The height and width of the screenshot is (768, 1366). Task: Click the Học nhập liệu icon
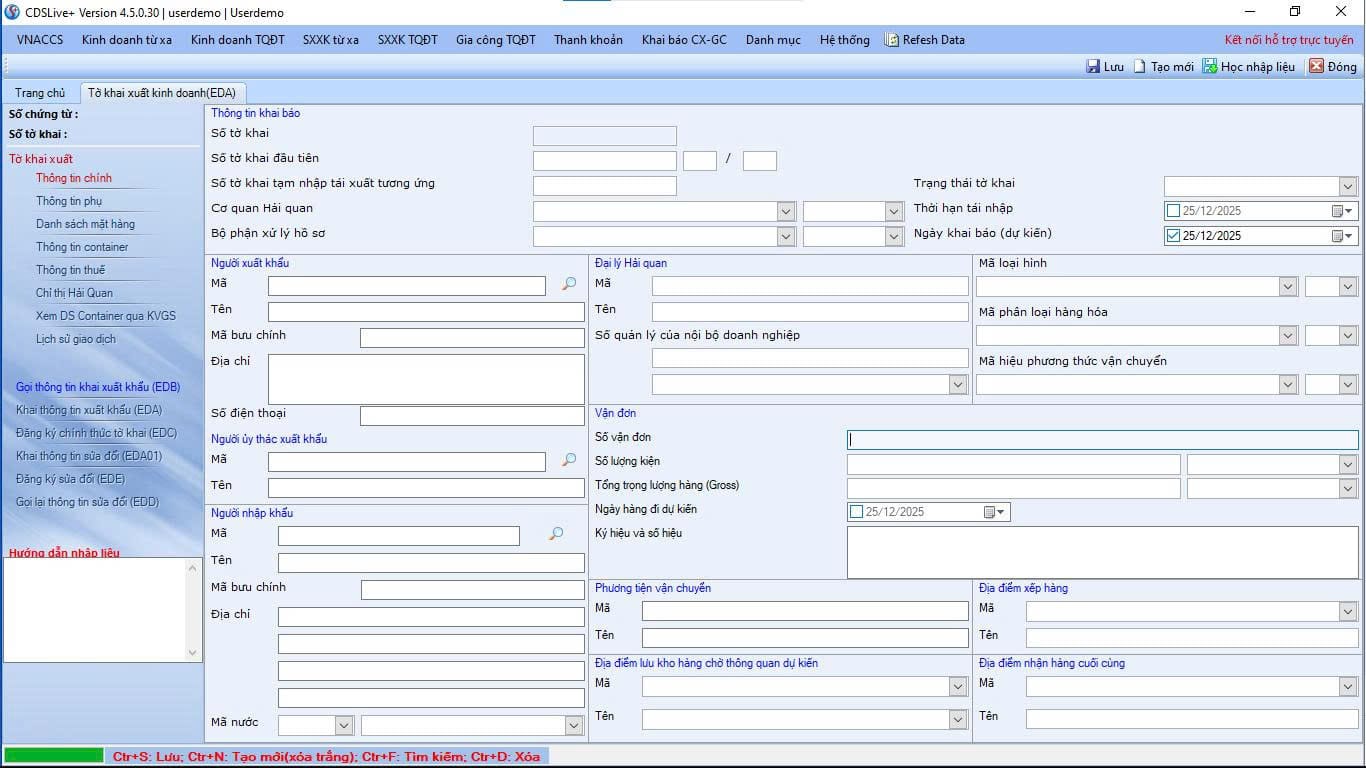(x=1210, y=67)
